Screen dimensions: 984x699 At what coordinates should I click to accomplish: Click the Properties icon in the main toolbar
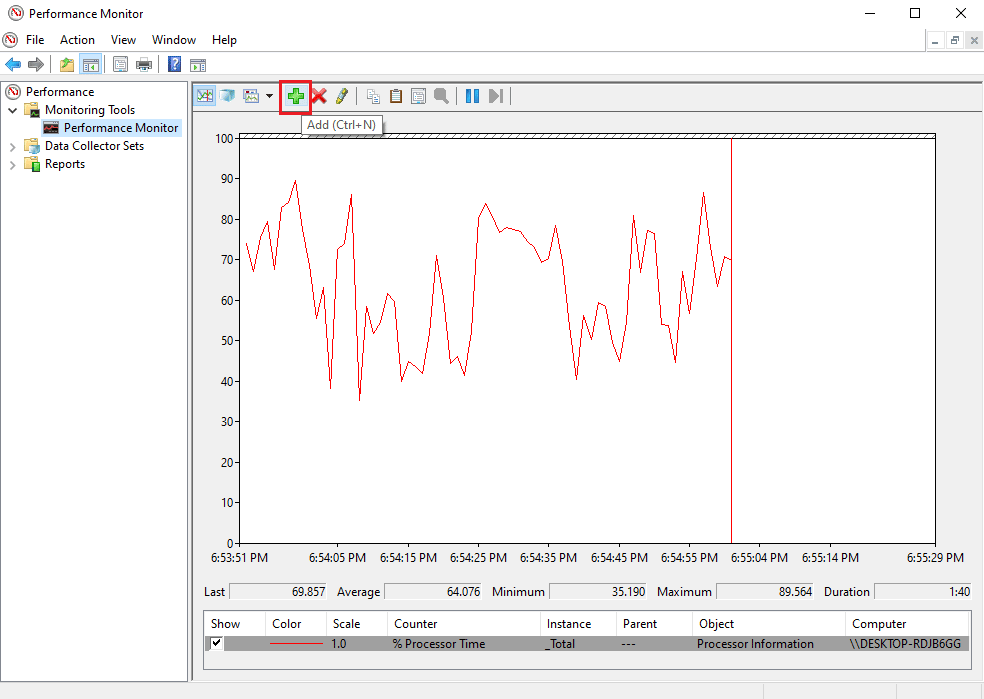[x=120, y=64]
